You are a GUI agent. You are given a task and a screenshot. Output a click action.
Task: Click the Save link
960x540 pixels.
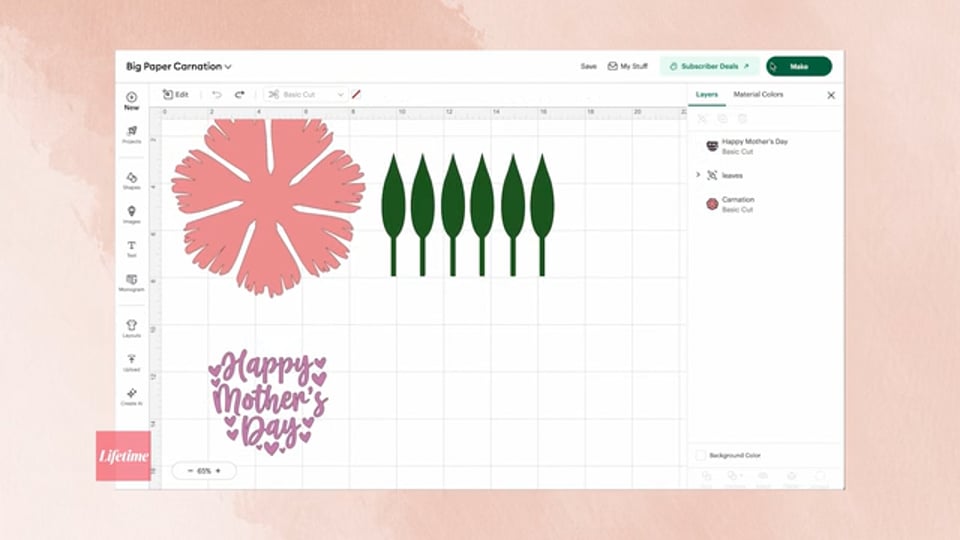(x=588, y=66)
